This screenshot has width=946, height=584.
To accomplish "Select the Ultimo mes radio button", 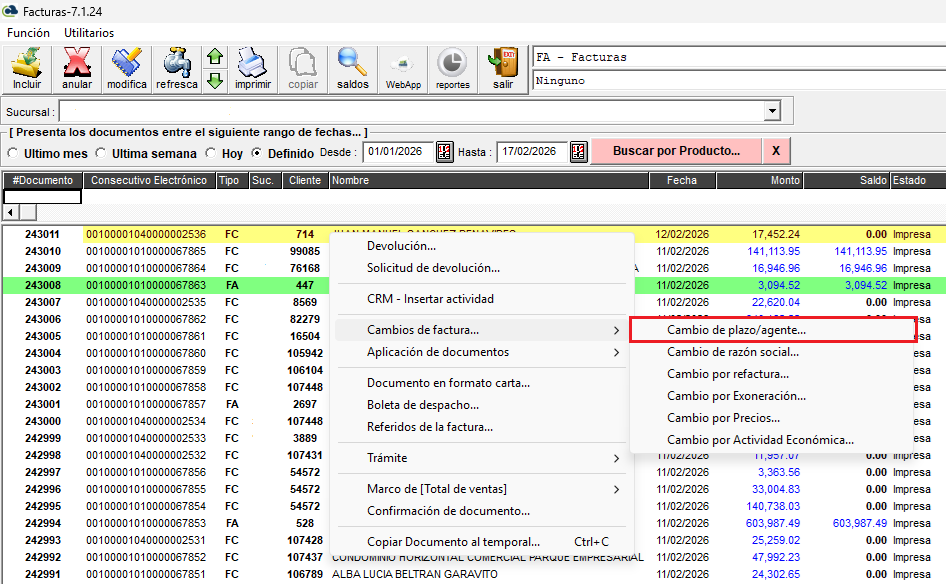I will click(14, 153).
